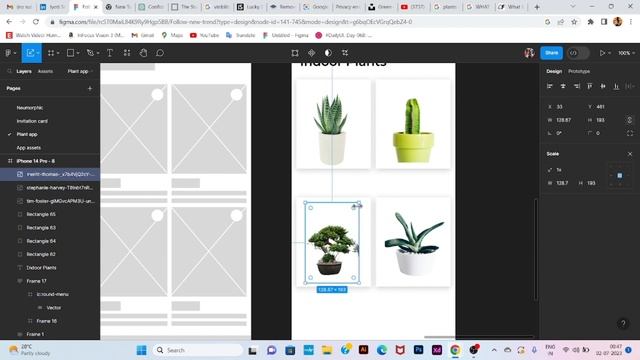Screen dimensions: 640x360
Task: Select center anchor in scale origin grid
Action: click(x=620, y=176)
